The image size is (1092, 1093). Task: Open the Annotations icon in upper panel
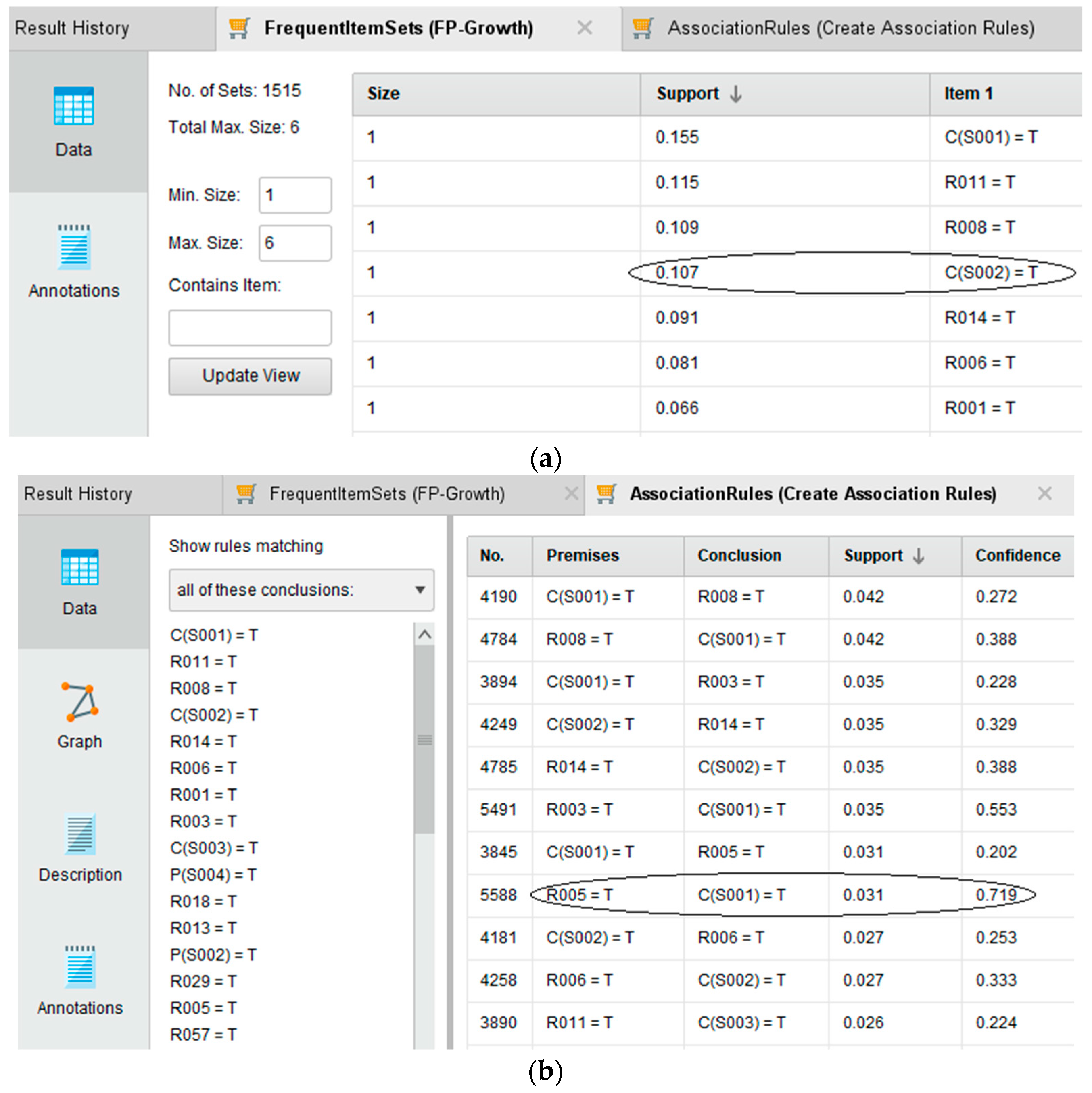tap(74, 248)
